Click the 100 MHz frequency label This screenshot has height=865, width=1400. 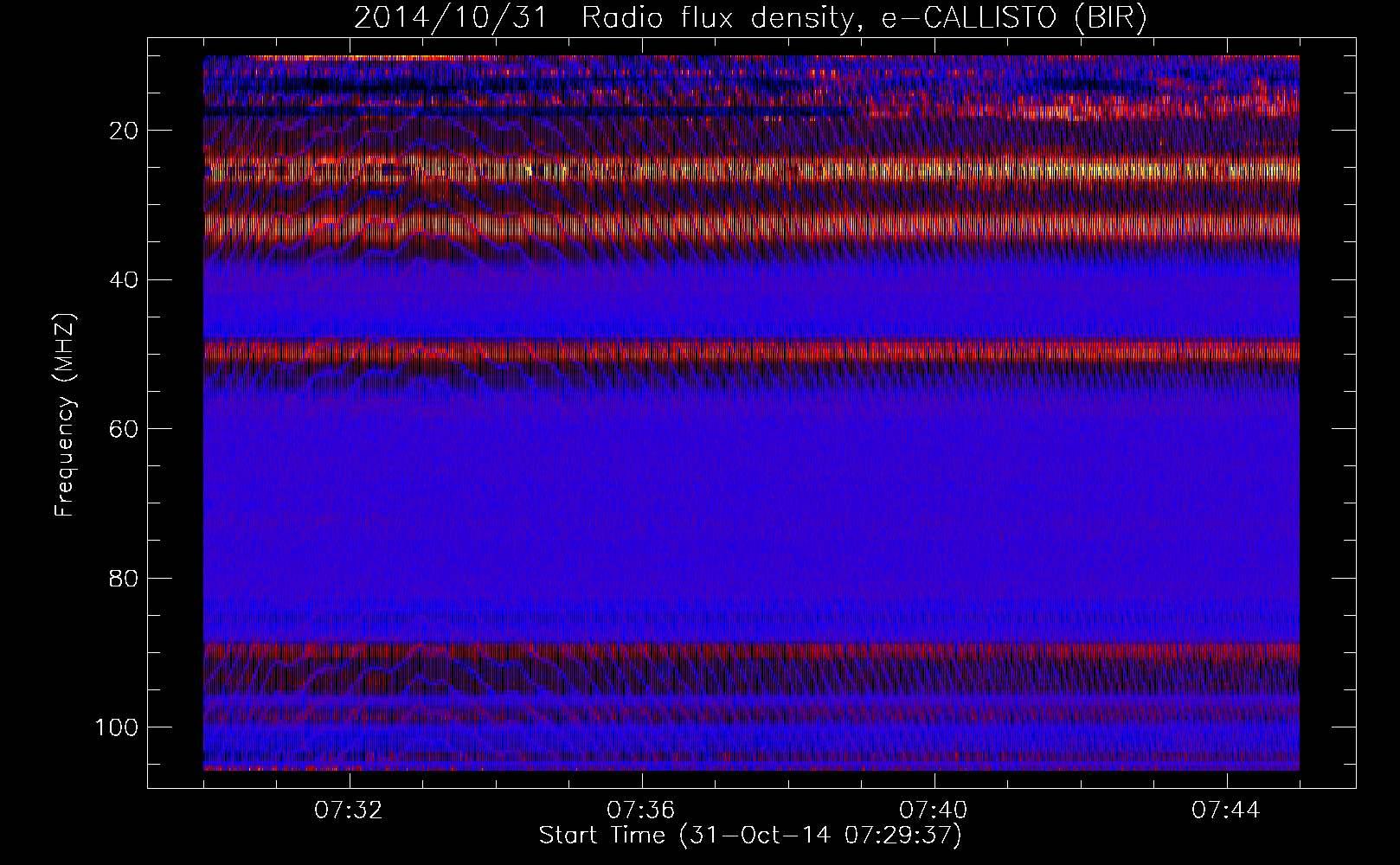click(116, 727)
